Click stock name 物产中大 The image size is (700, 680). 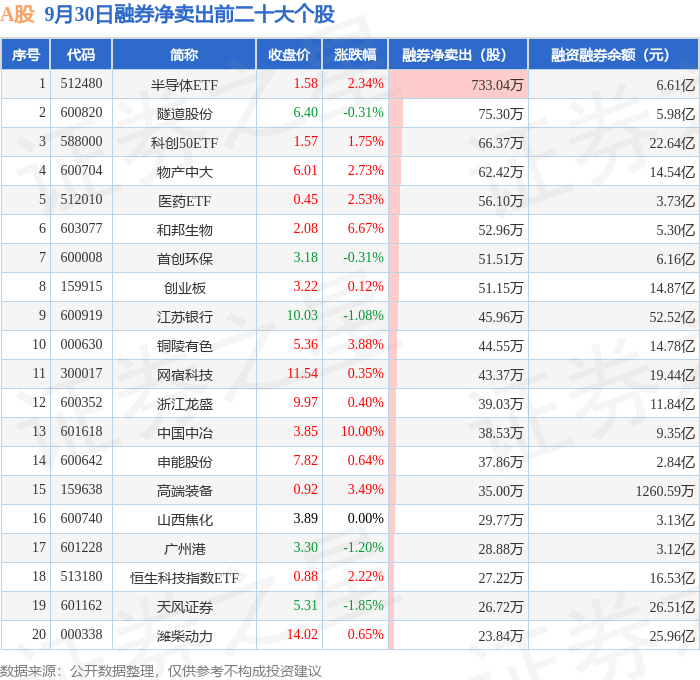[x=184, y=172]
